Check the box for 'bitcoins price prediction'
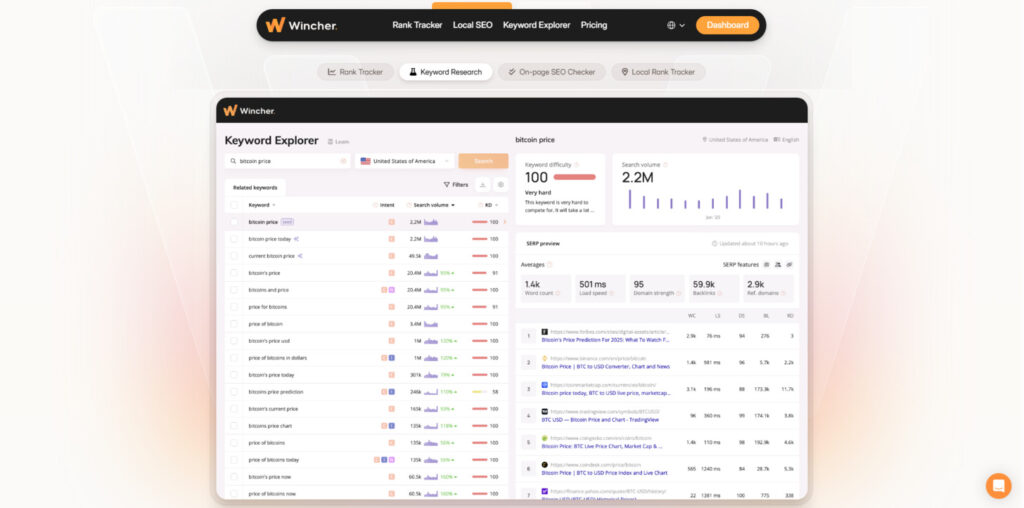Viewport: 1024px width, 508px height. point(234,392)
